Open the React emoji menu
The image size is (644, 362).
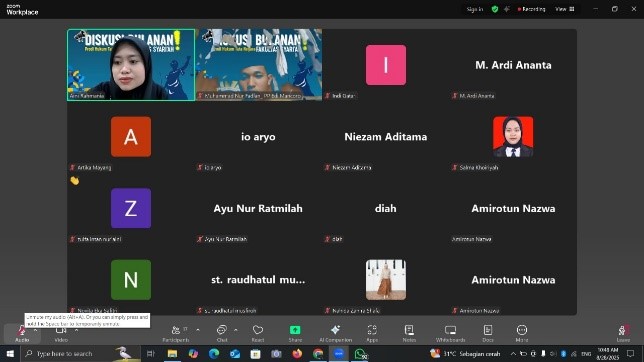coord(258,333)
